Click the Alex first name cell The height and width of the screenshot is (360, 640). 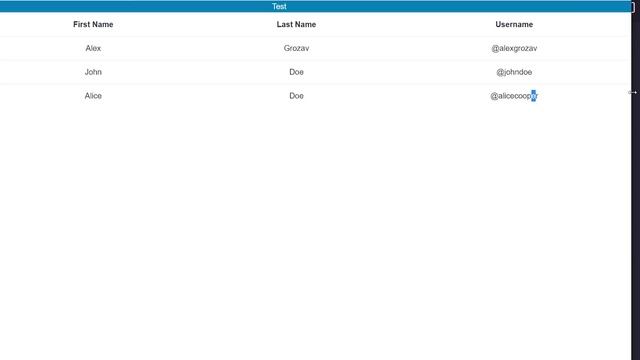coord(93,48)
